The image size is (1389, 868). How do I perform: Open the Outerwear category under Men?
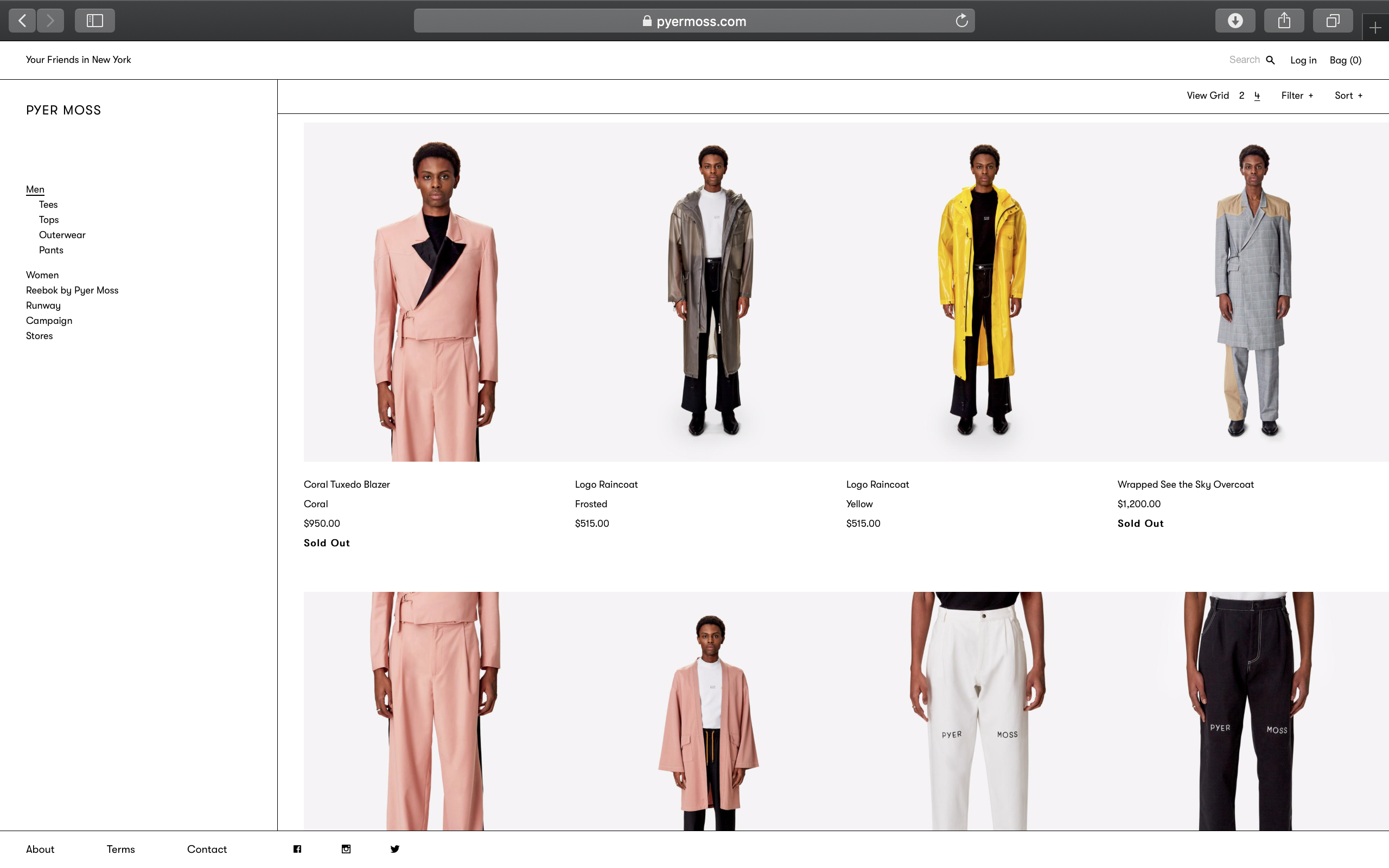click(x=62, y=235)
